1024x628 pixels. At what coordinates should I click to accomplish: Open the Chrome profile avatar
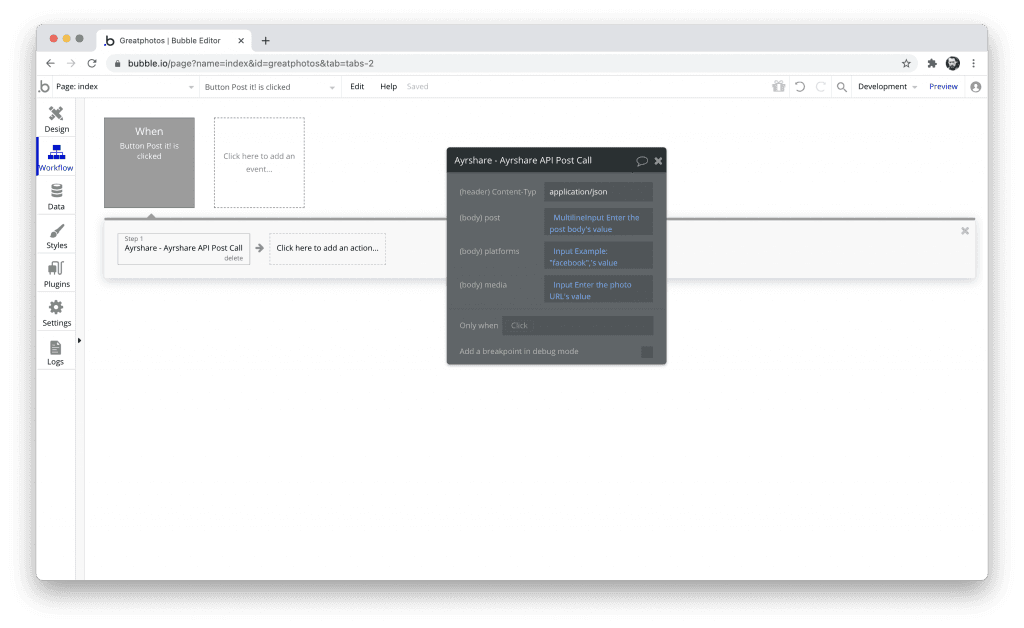[953, 63]
